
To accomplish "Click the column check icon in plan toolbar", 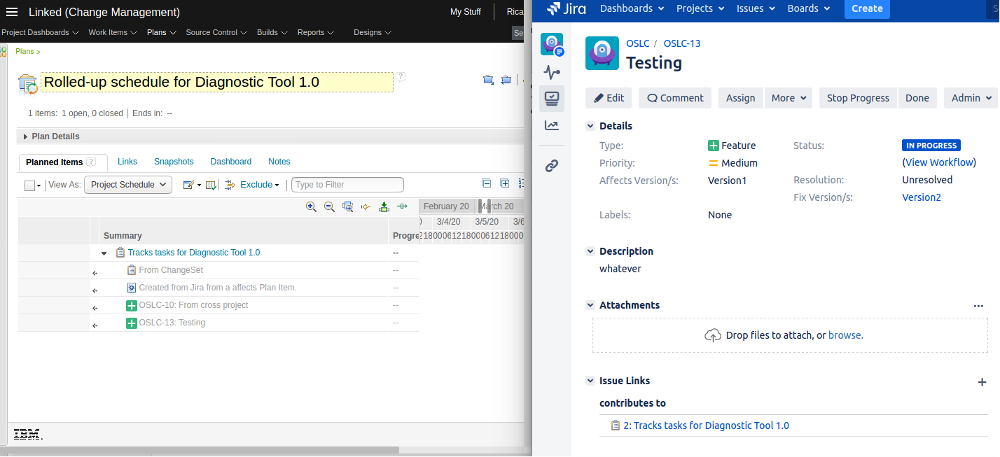I will click(x=210, y=185).
